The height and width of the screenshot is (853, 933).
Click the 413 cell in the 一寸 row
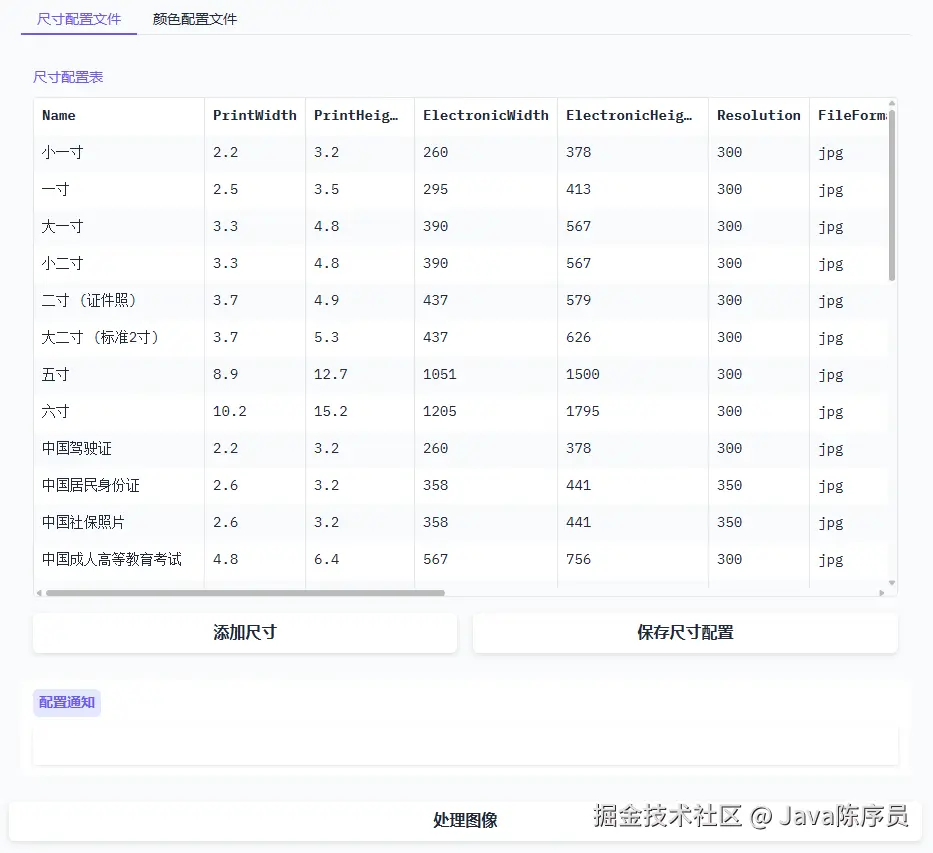[633, 190]
